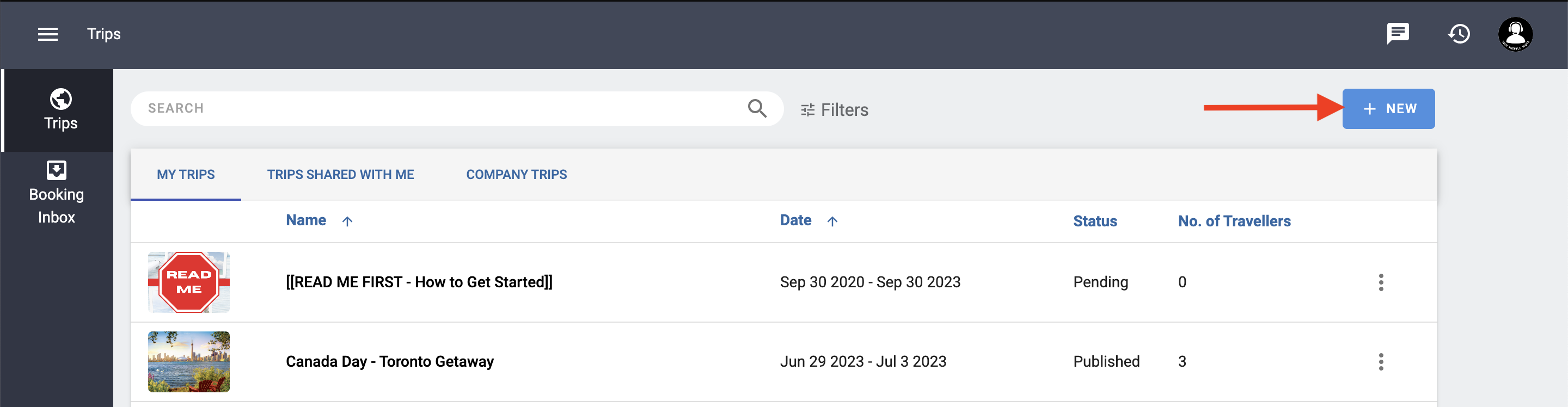
Task: Open the history clock icon
Action: pos(1459,34)
